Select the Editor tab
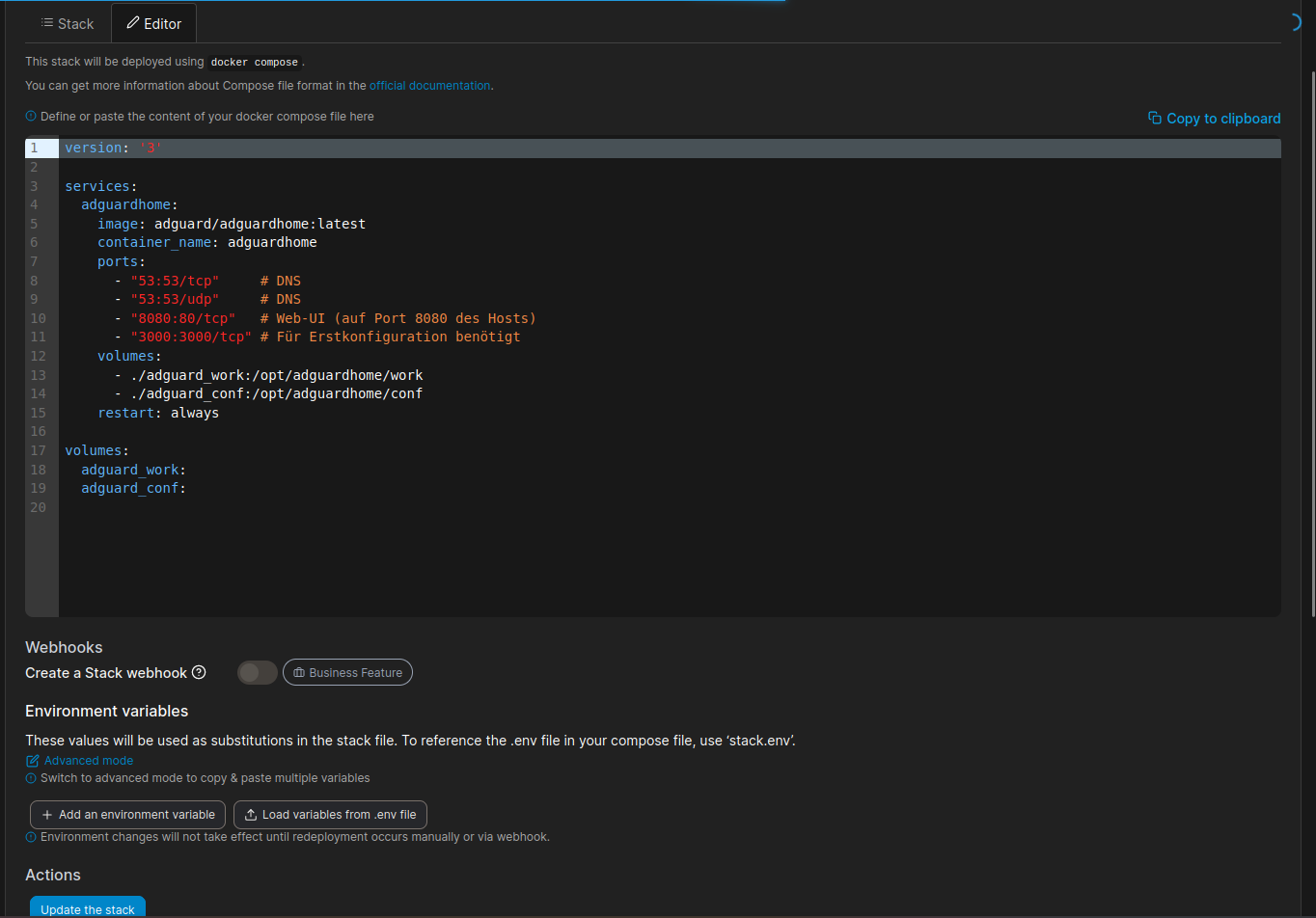 click(153, 23)
